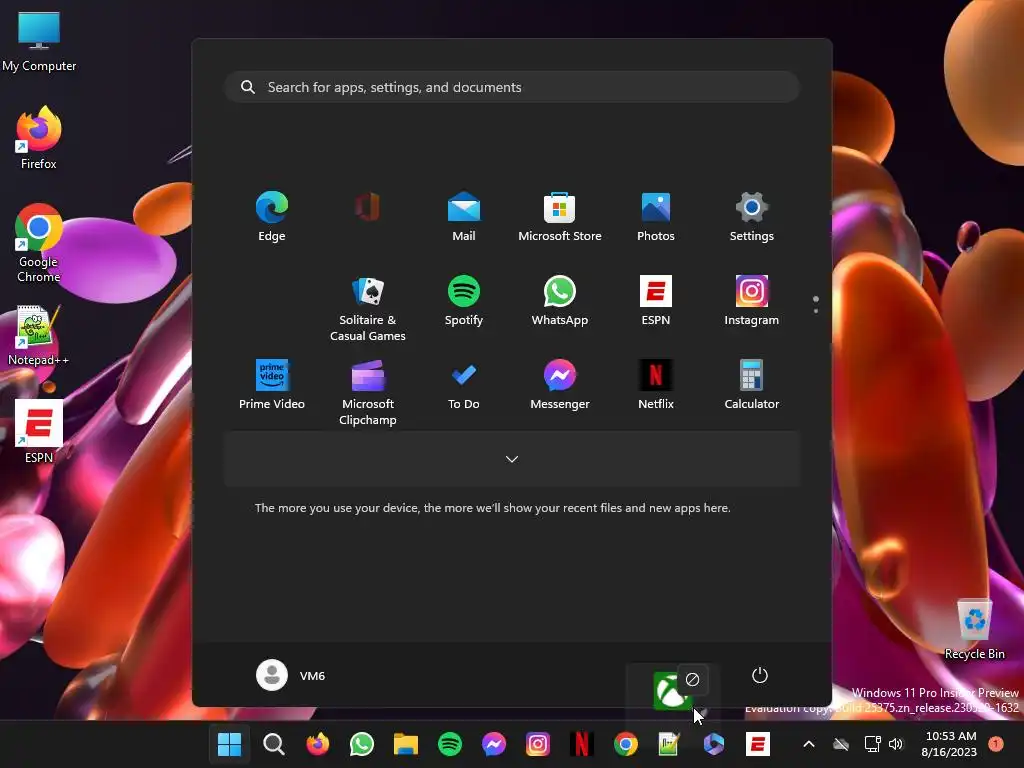Screen dimensions: 1024x768
Task: Select My Computer desktop icon
Action: [39, 40]
